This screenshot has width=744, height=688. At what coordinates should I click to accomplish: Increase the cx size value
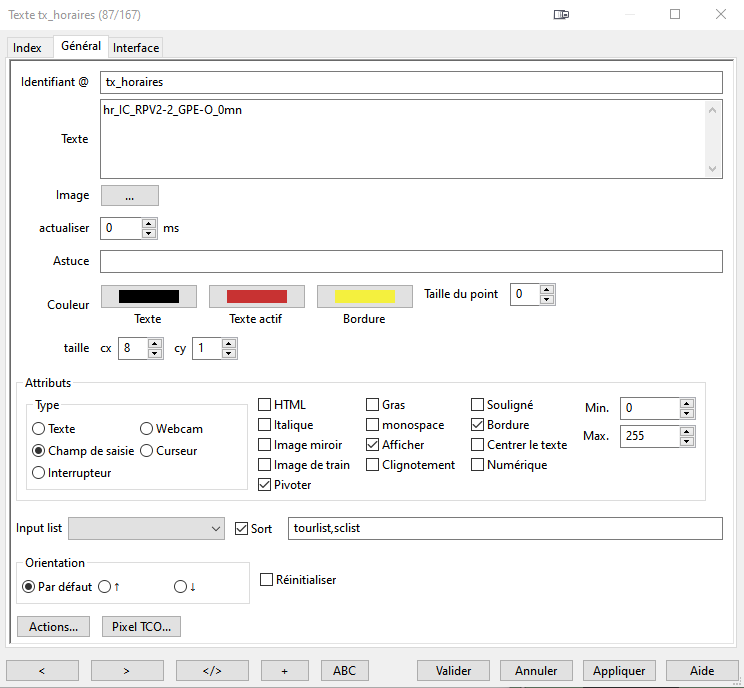click(155, 343)
